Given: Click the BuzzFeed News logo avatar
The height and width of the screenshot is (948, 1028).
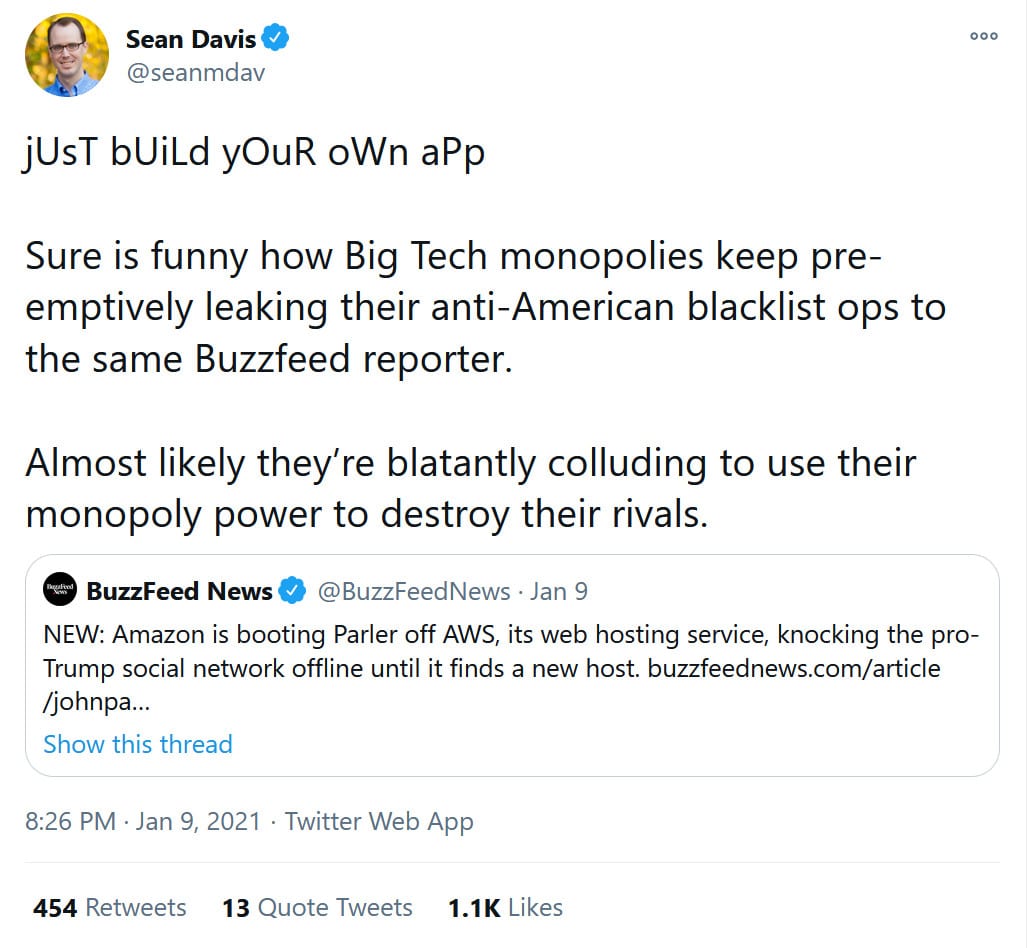Looking at the screenshot, I should (x=61, y=591).
